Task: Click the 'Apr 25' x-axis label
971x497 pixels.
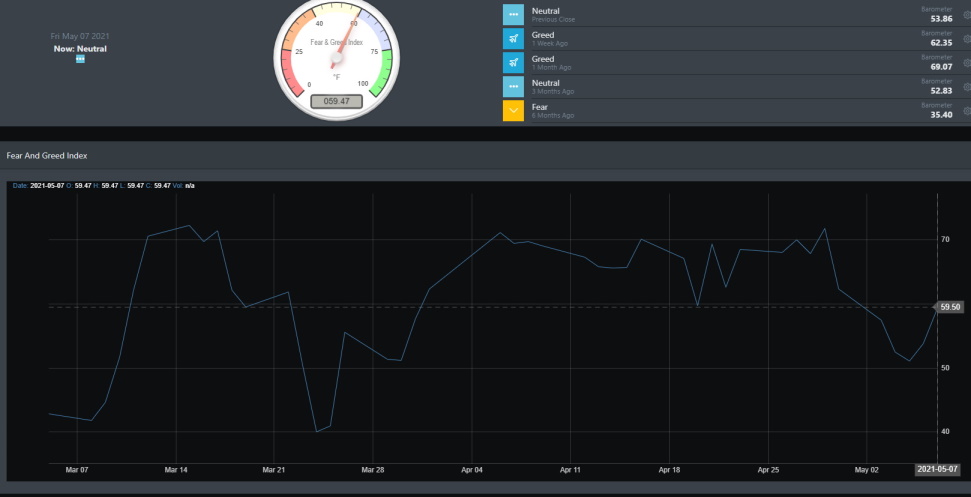Action: (x=769, y=470)
